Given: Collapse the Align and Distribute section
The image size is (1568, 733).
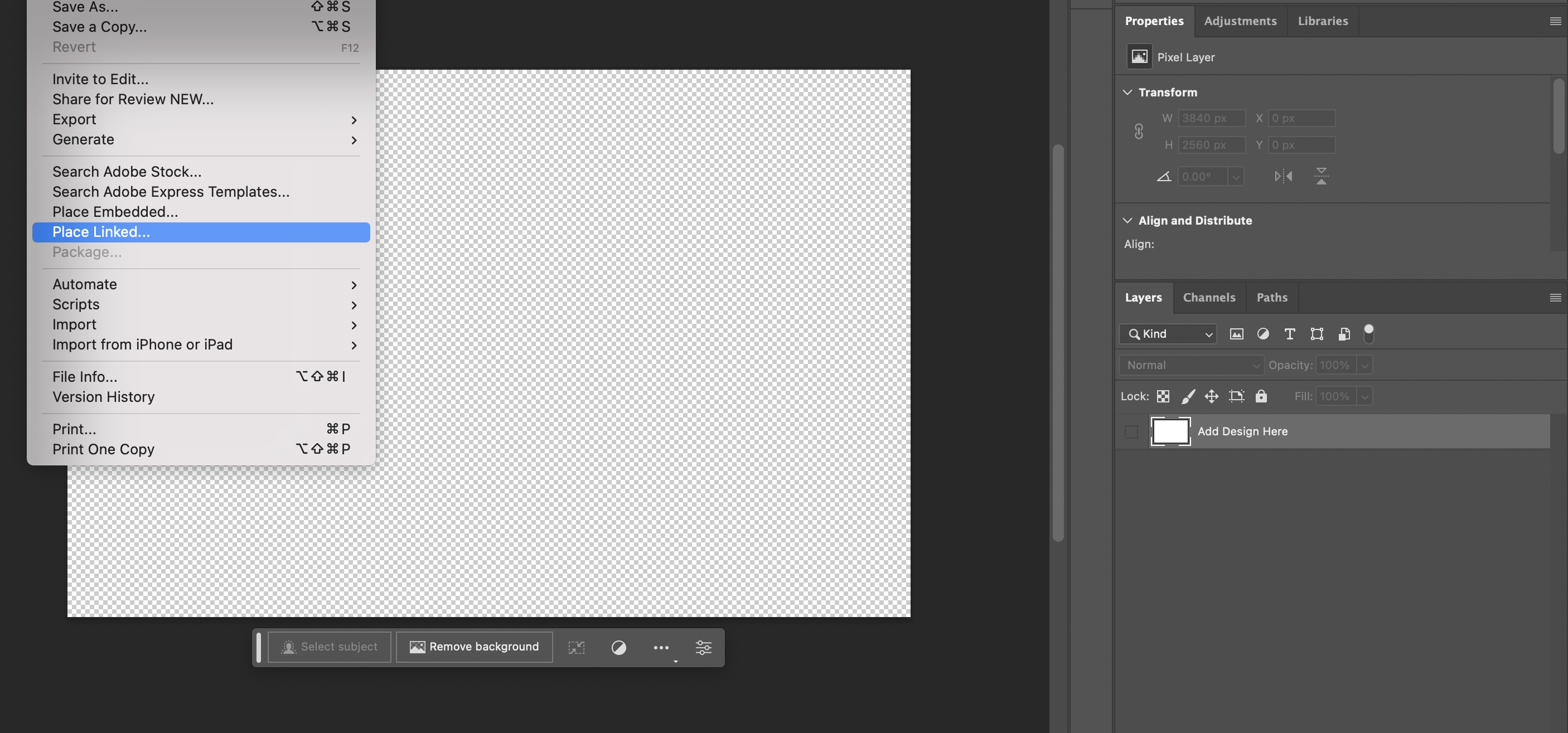Looking at the screenshot, I should (x=1127, y=220).
